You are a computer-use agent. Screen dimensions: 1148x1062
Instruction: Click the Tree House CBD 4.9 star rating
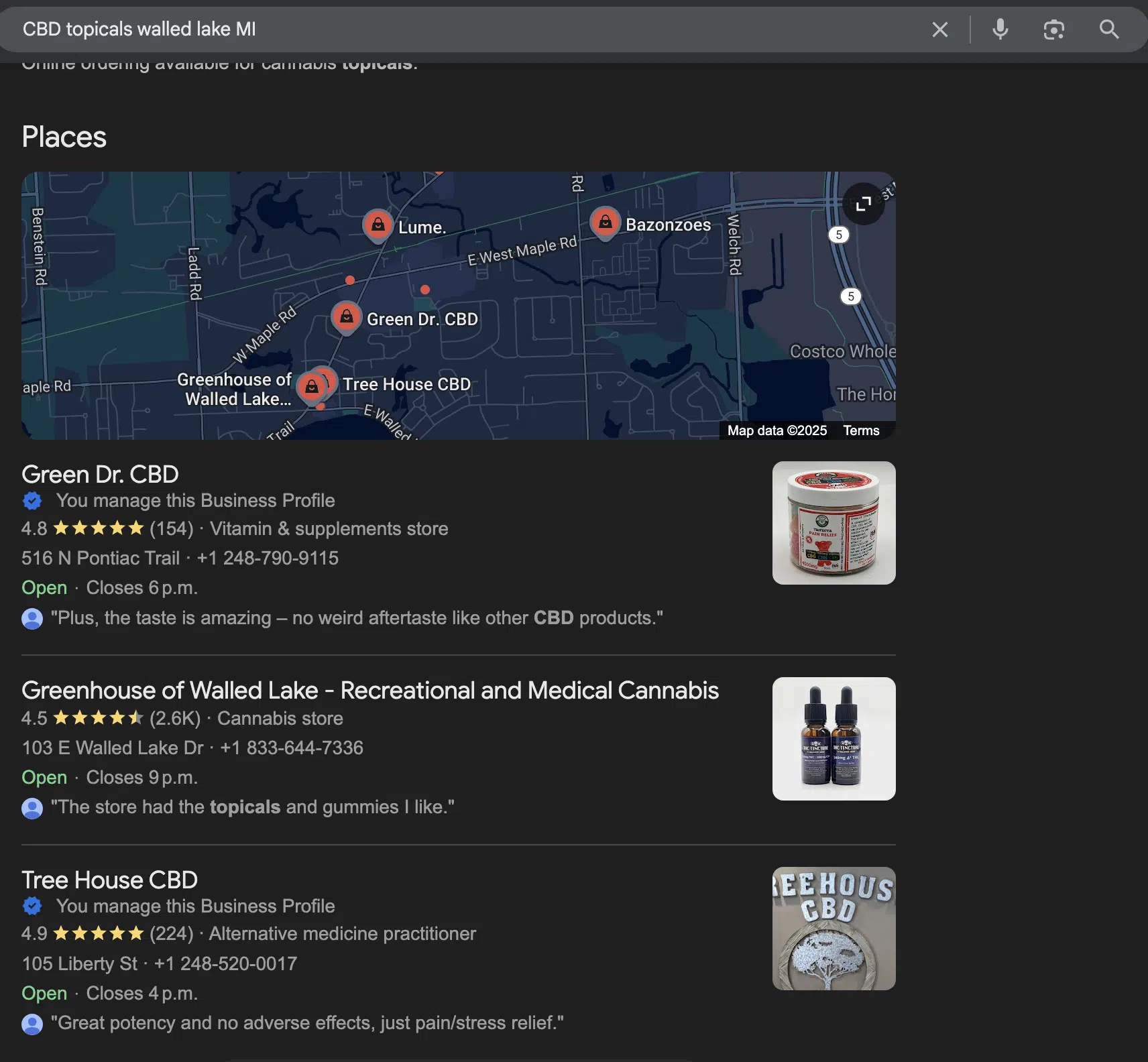click(98, 933)
